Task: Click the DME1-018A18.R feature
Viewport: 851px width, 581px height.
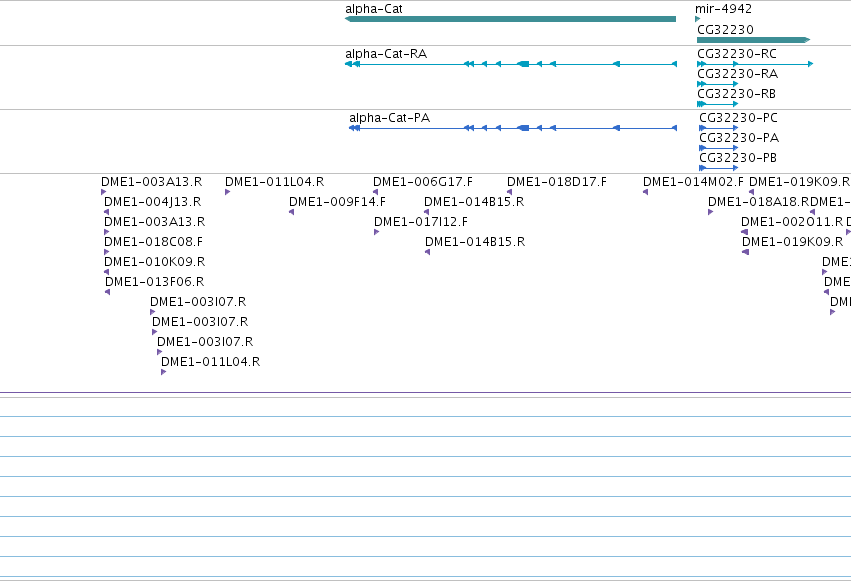Action: [710, 212]
